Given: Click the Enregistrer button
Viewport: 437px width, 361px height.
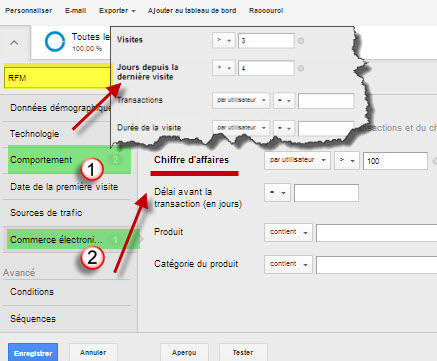Looking at the screenshot, I should click(x=33, y=353).
